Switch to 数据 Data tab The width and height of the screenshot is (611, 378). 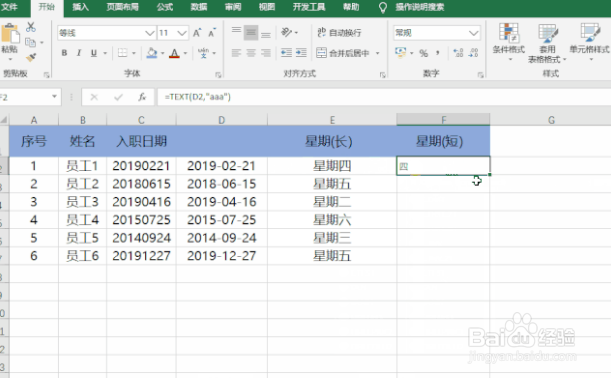(199, 7)
